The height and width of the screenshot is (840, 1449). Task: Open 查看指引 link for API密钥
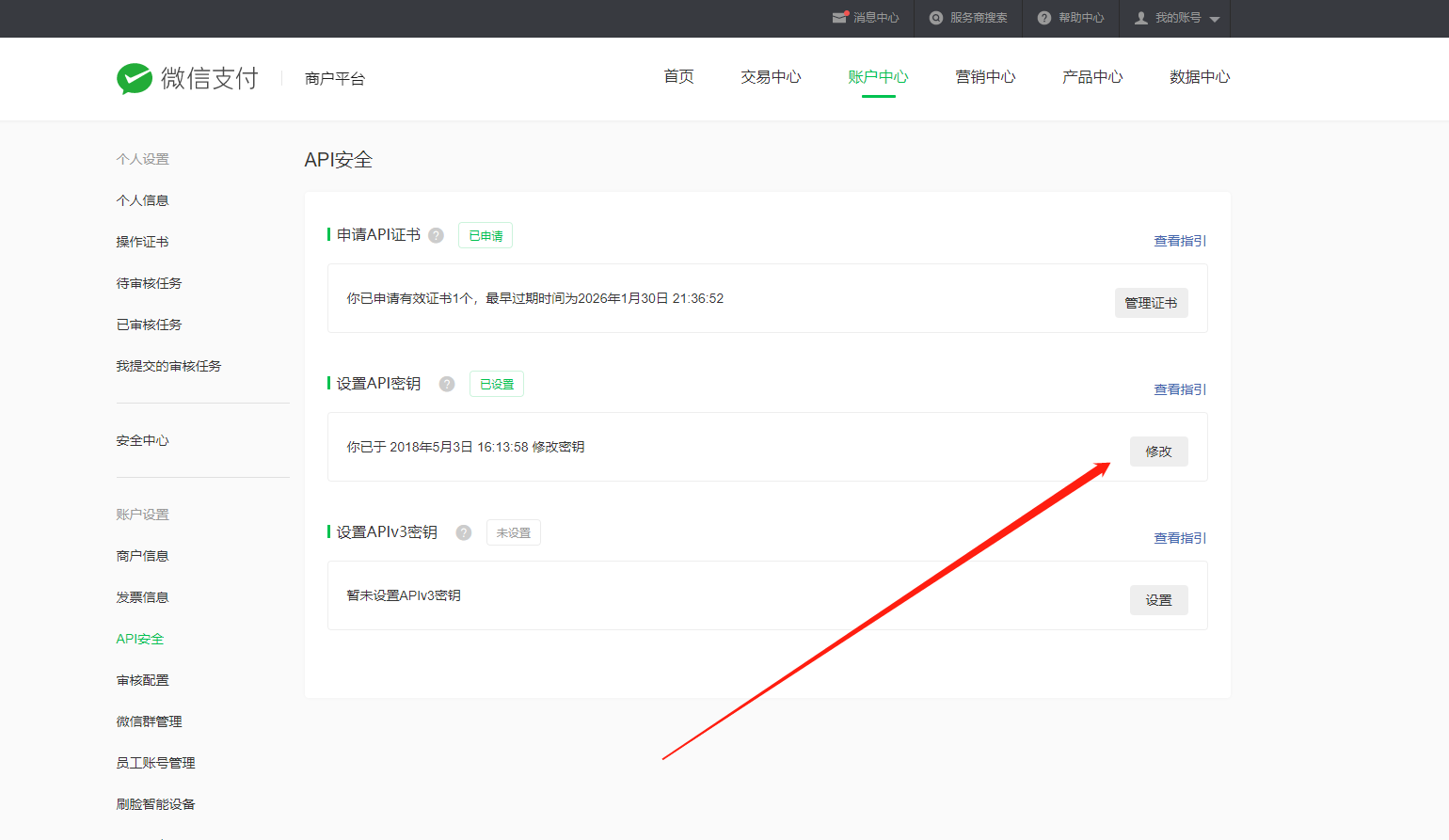coord(1181,389)
